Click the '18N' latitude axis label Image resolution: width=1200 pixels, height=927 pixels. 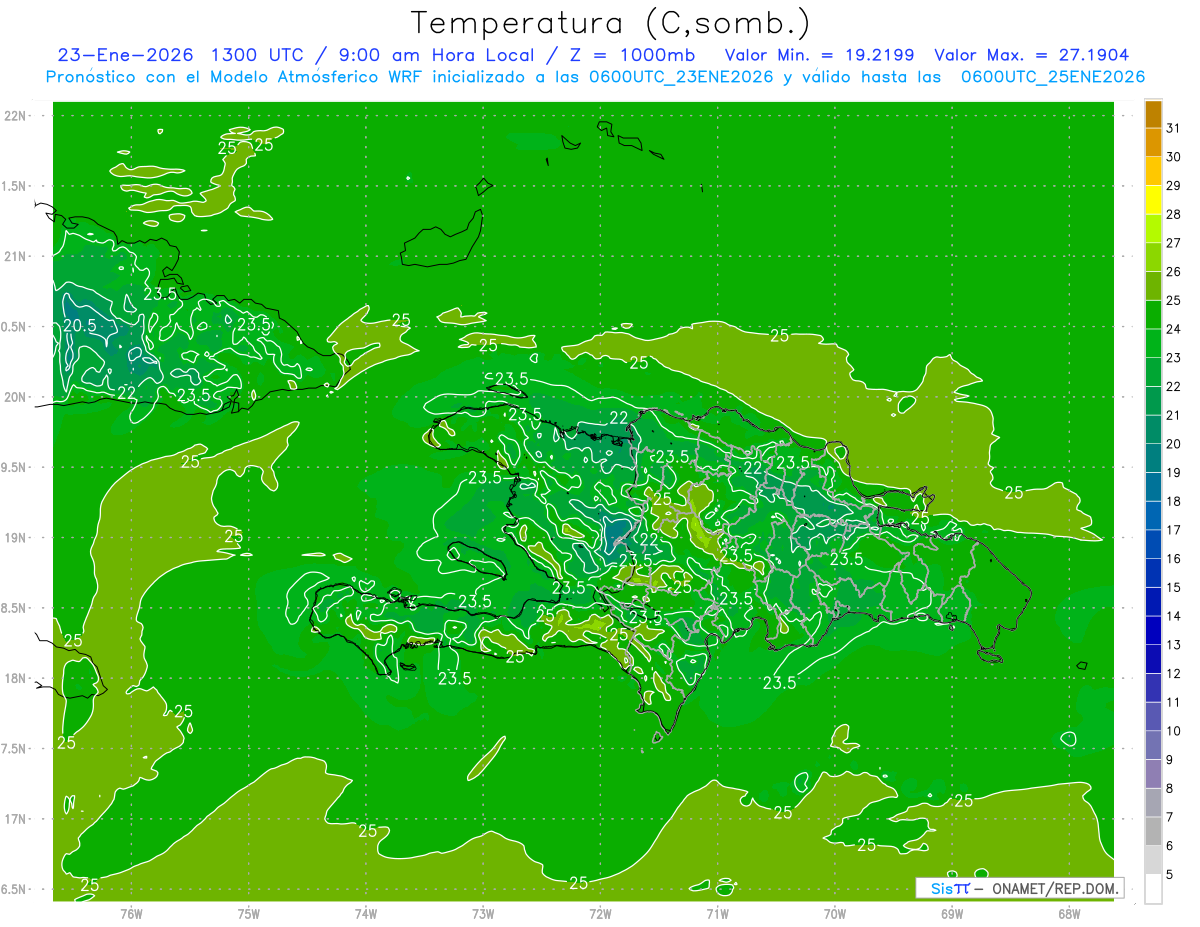coord(16,678)
